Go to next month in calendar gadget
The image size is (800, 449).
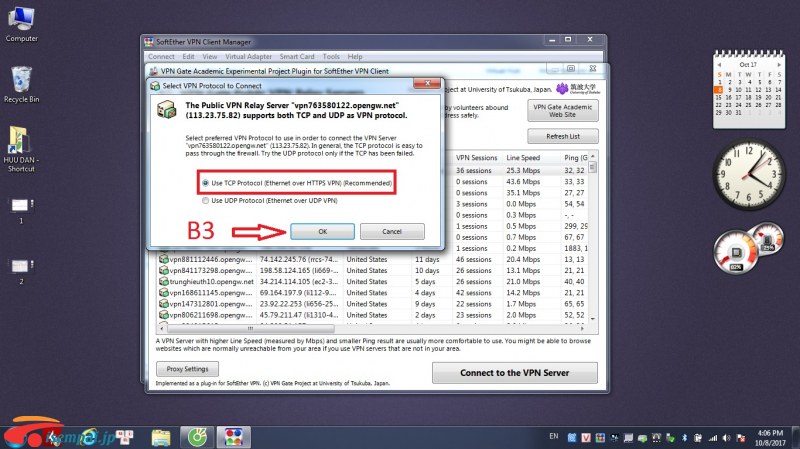pyautogui.click(x=779, y=65)
